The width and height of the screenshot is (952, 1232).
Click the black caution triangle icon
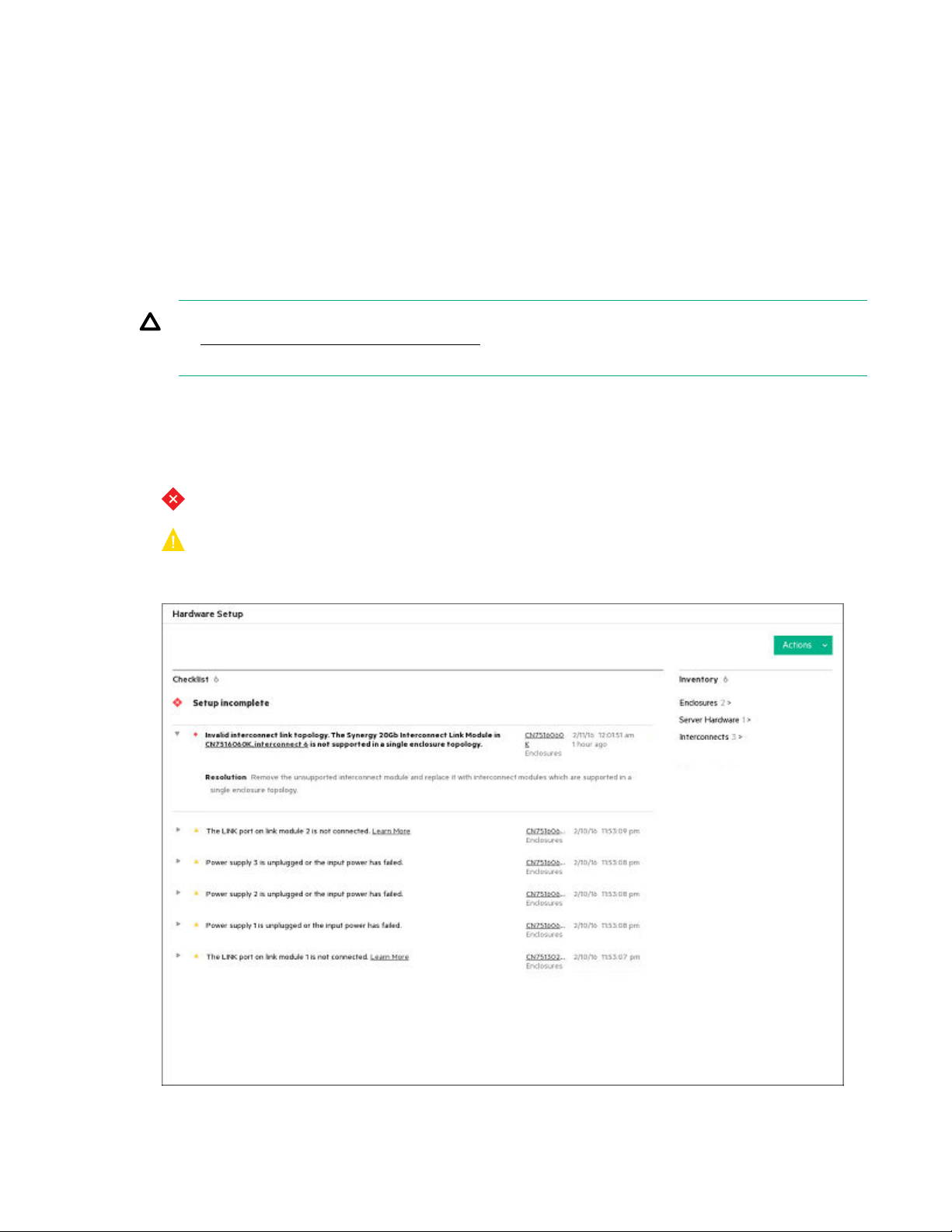pyautogui.click(x=150, y=323)
